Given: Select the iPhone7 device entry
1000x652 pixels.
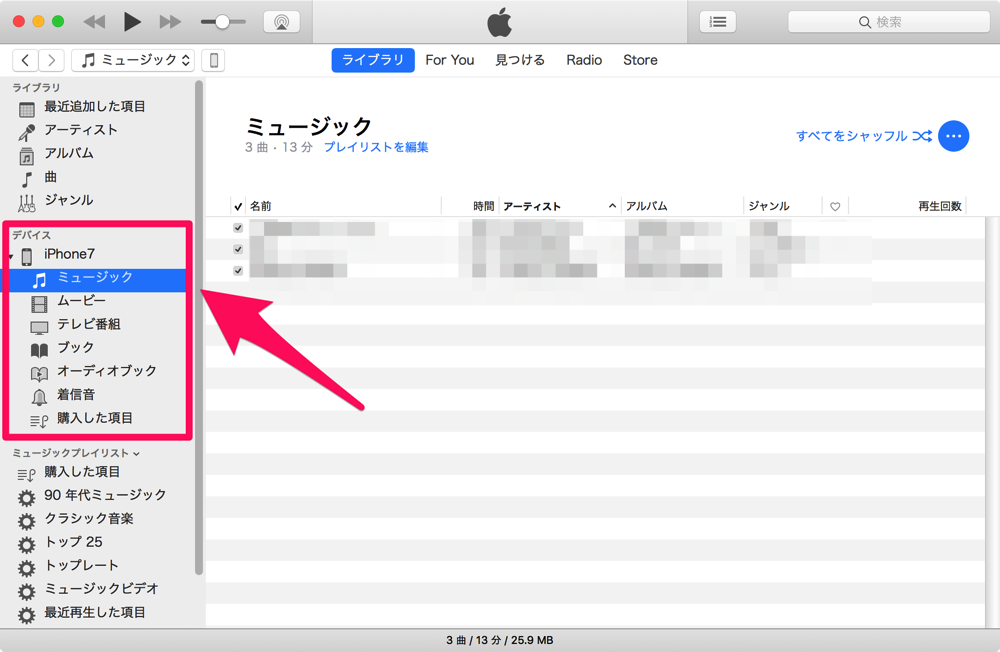Looking at the screenshot, I should click(69, 255).
